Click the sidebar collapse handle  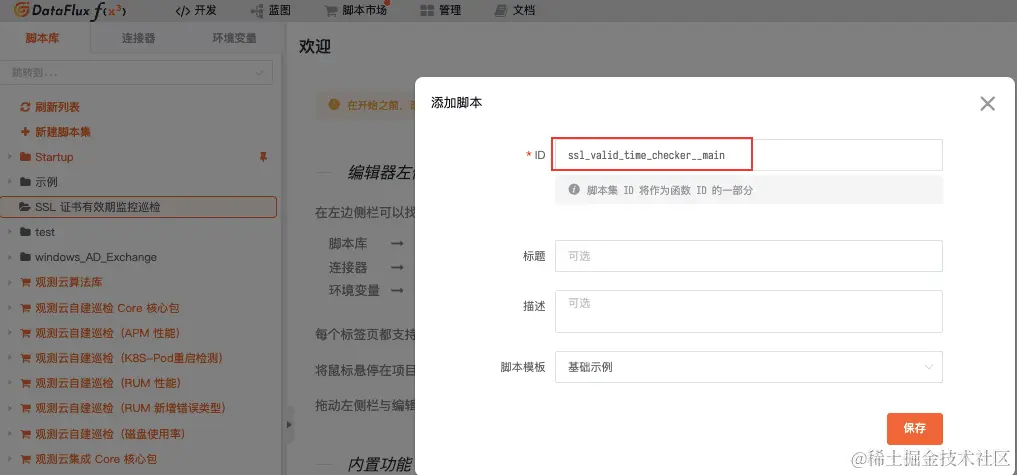tap(289, 424)
